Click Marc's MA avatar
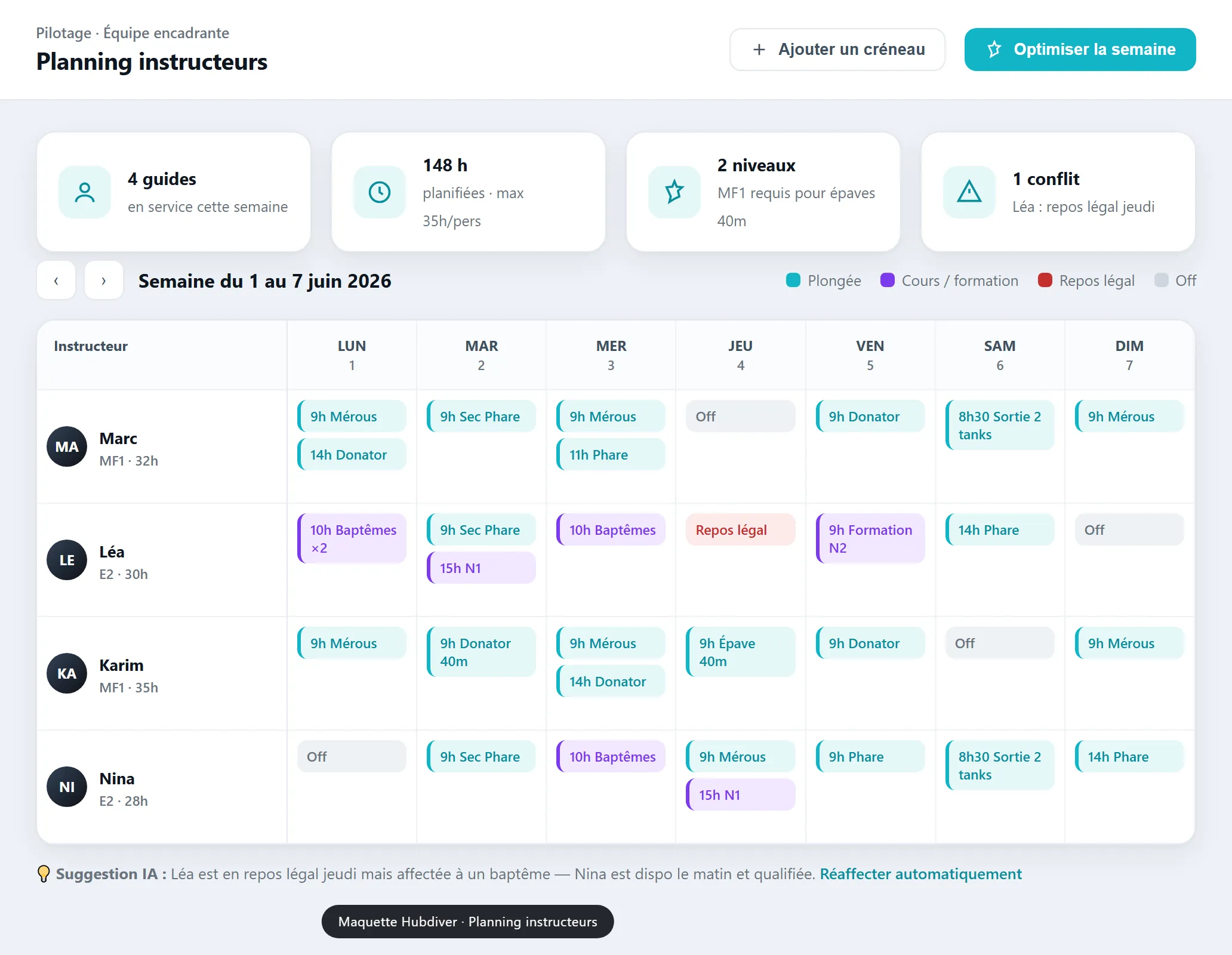 tap(67, 446)
